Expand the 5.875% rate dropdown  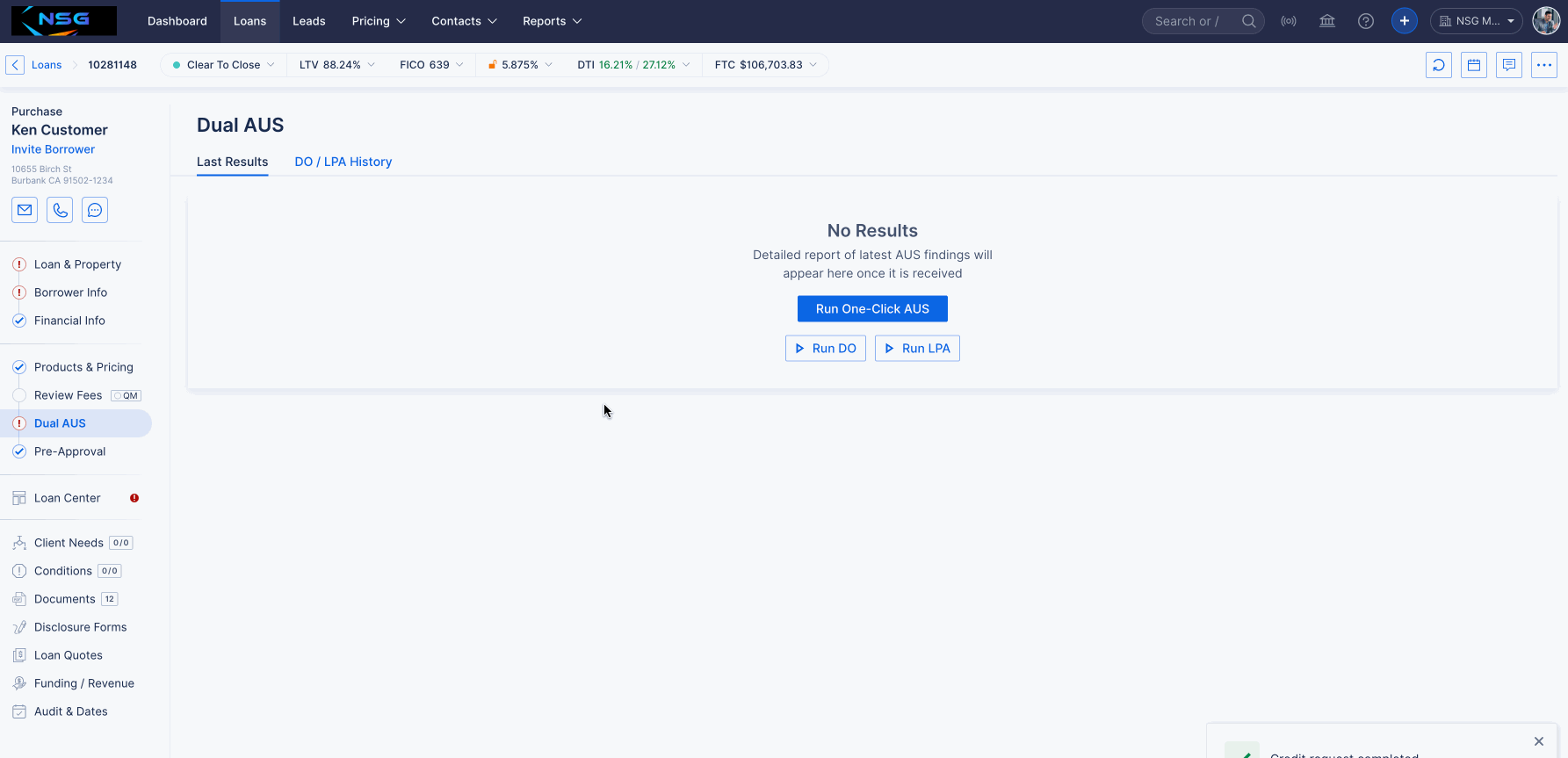click(520, 65)
